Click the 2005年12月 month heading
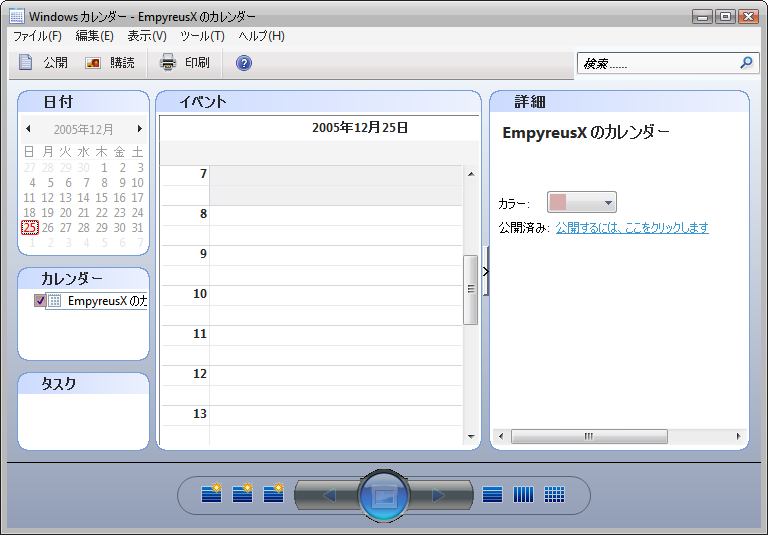The image size is (768, 535). pyautogui.click(x=83, y=129)
